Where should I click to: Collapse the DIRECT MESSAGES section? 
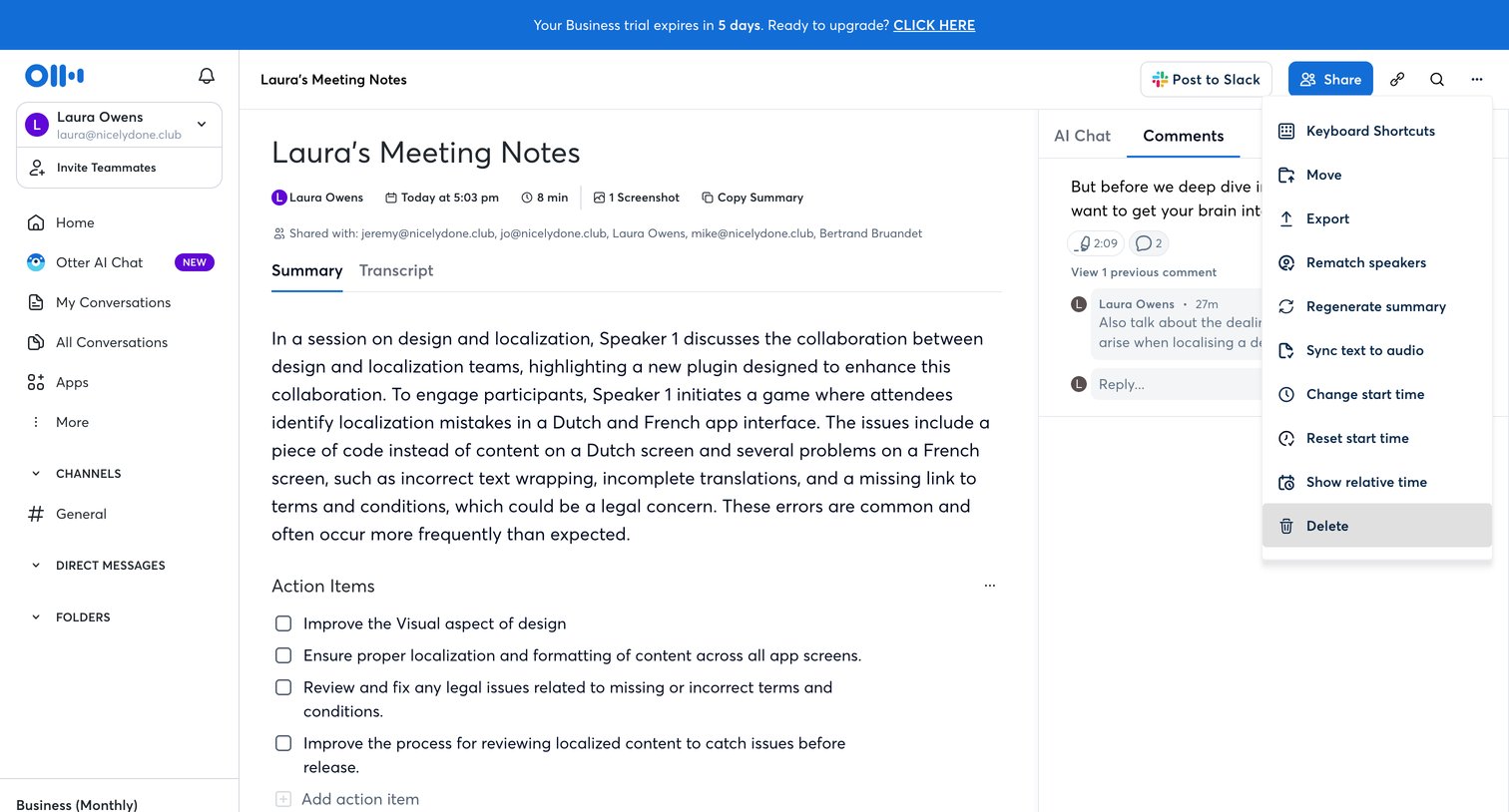click(36, 566)
